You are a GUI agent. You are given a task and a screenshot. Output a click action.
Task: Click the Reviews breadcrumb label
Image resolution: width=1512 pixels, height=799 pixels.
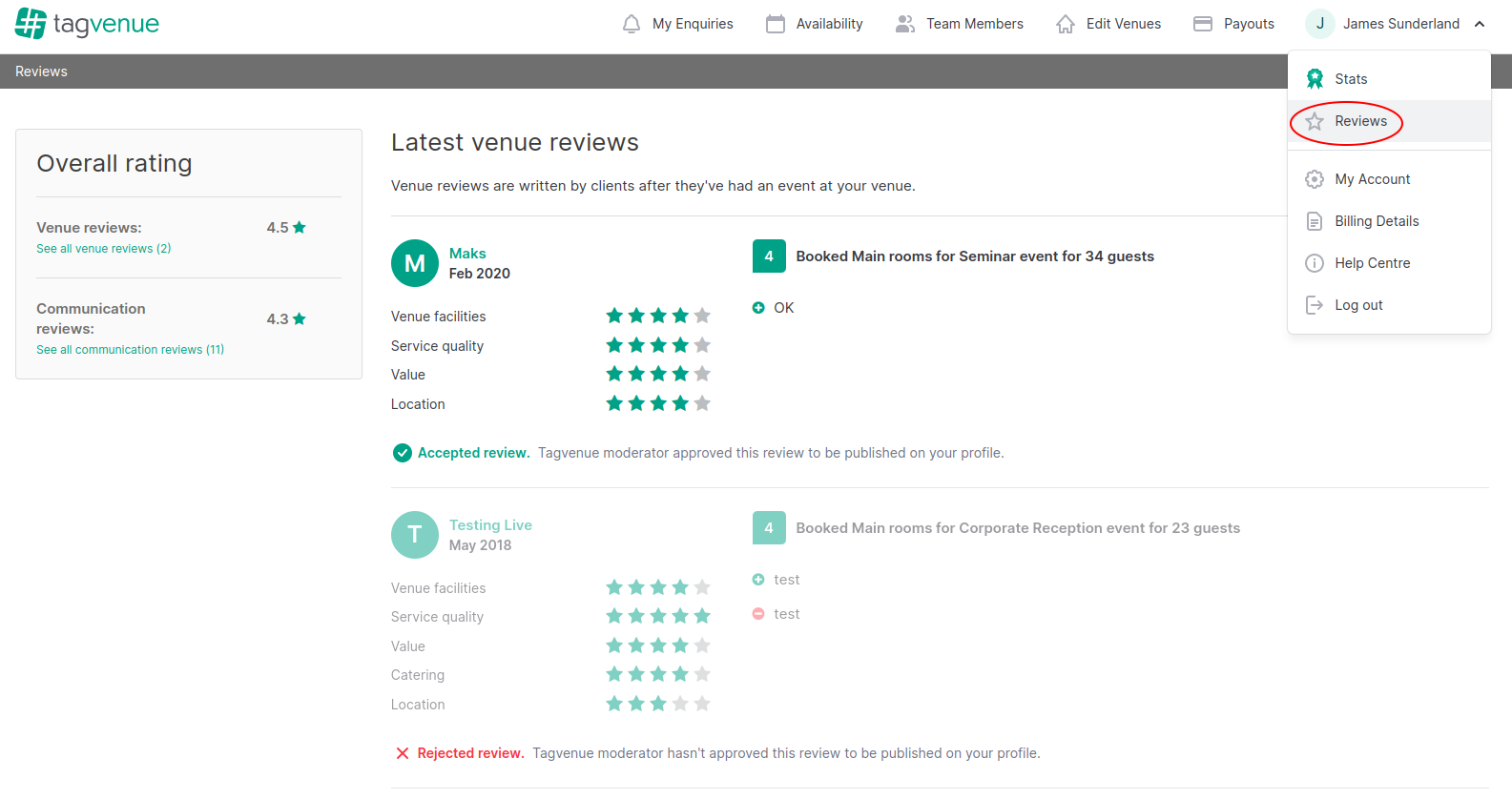[x=41, y=72]
